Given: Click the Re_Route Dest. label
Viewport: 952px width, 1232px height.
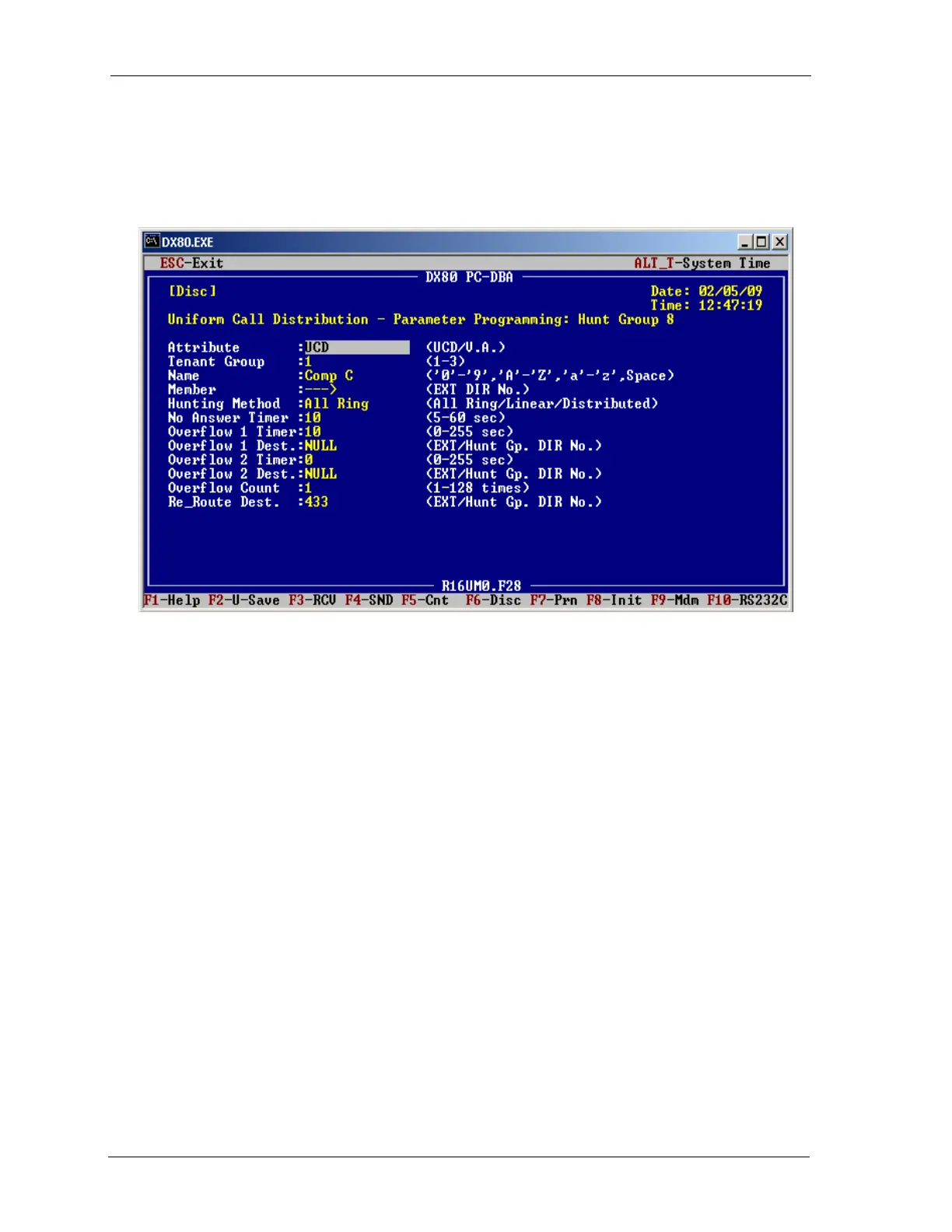Looking at the screenshot, I should point(224,502).
